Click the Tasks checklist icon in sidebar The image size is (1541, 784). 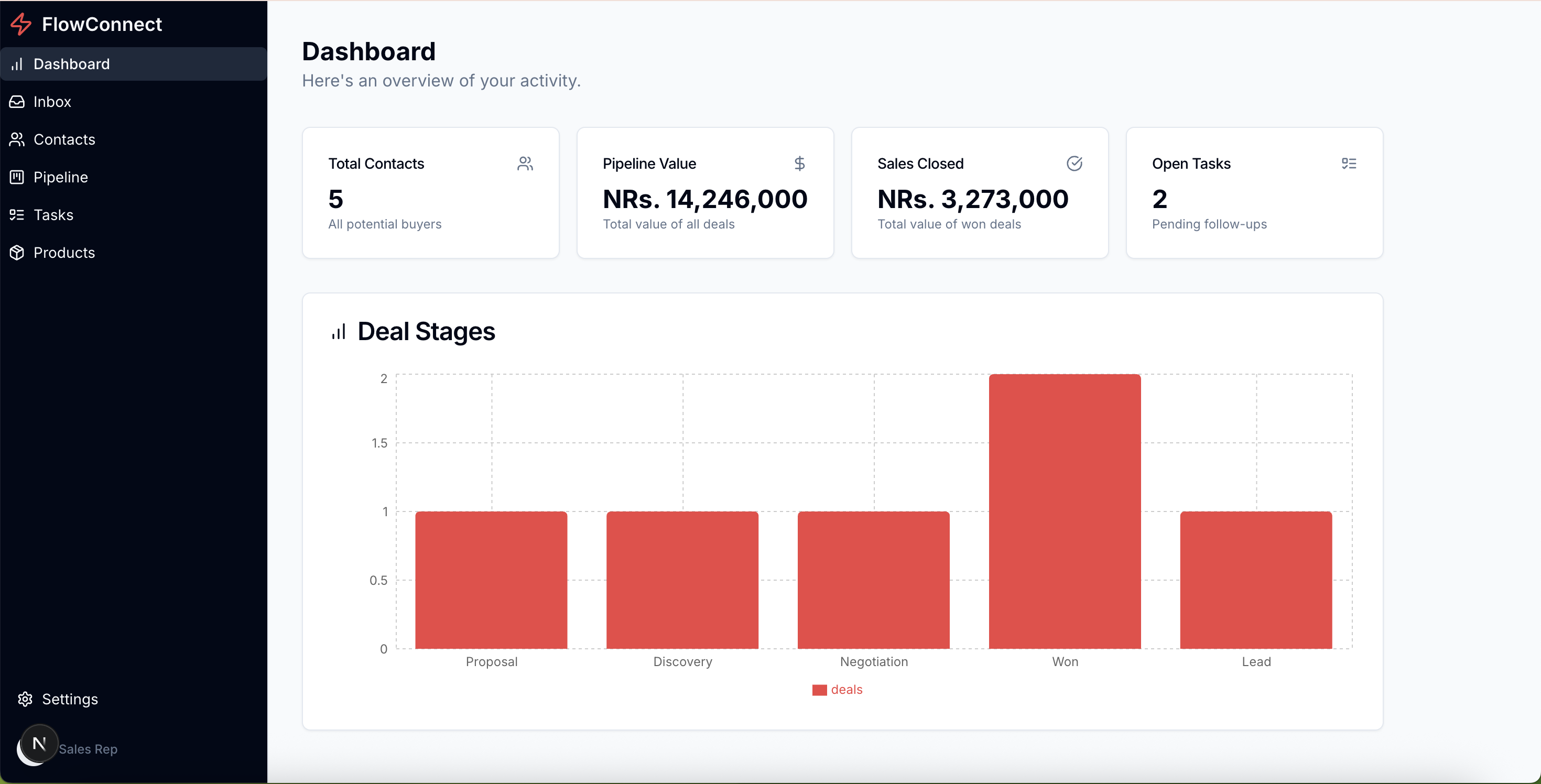[x=17, y=215]
